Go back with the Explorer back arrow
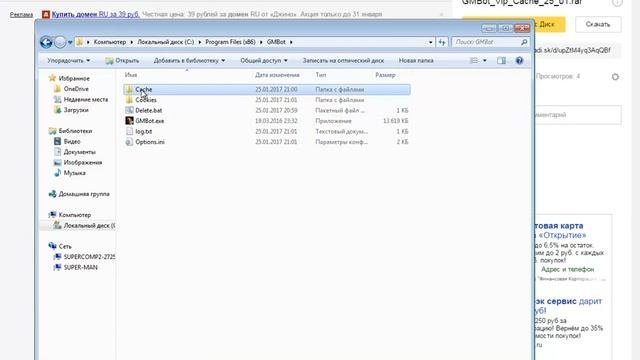This screenshot has height=360, width=640. point(46,42)
